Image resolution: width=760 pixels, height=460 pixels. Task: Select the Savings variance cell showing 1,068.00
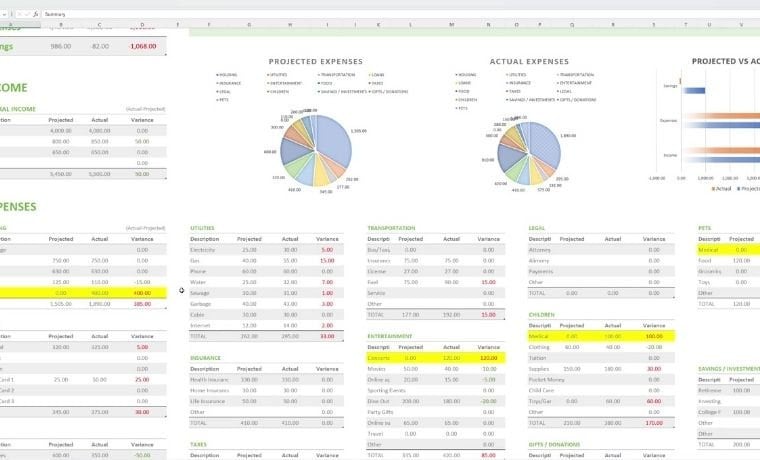(143, 47)
